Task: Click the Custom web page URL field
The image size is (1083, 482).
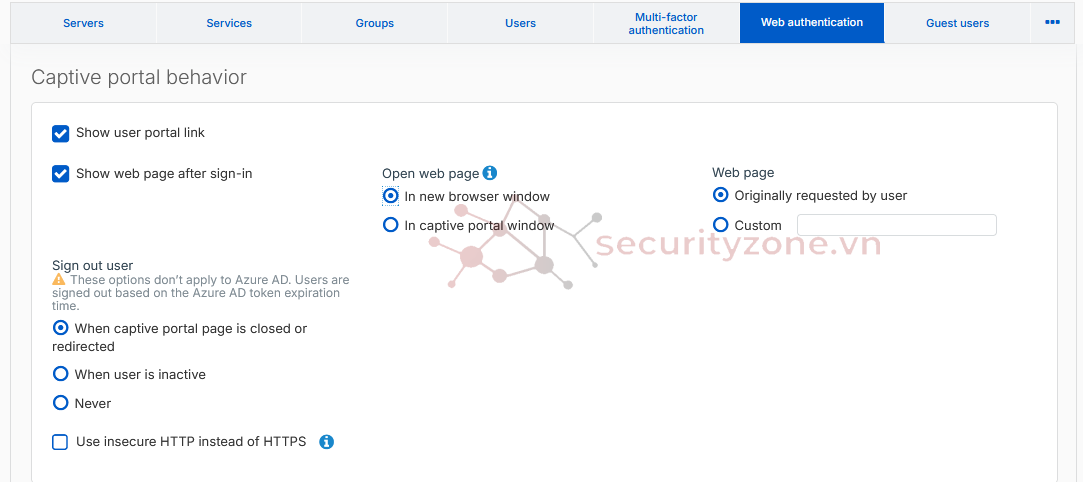Action: pyautogui.click(x=896, y=225)
